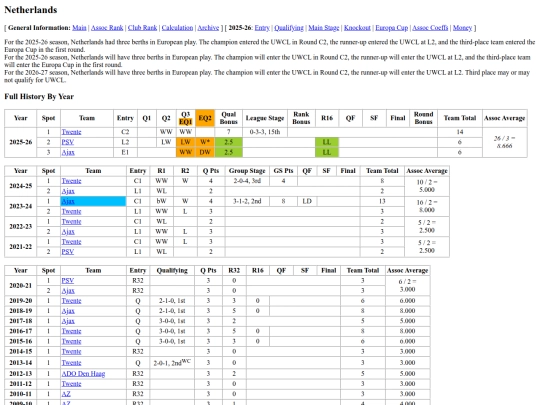This screenshot has width=540, height=405.
Task: Click the green LL cell in PSV row
Action: click(327, 142)
